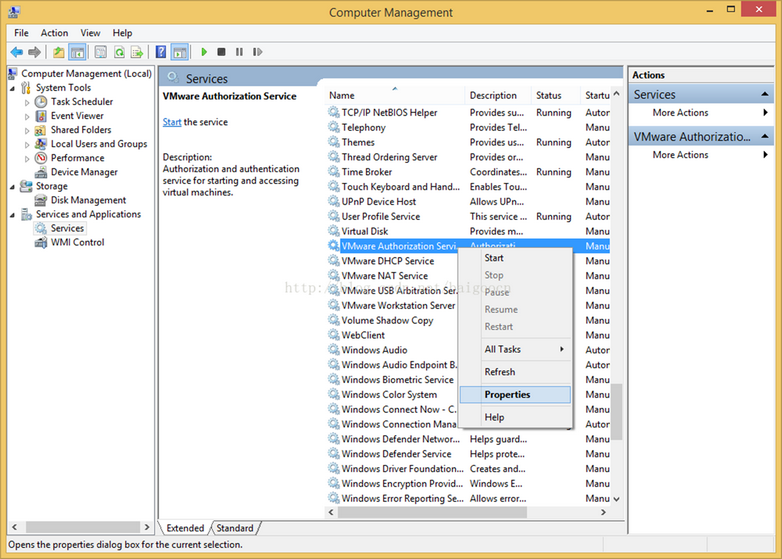
Task: Collapse the System Tools tree node
Action: 12,88
